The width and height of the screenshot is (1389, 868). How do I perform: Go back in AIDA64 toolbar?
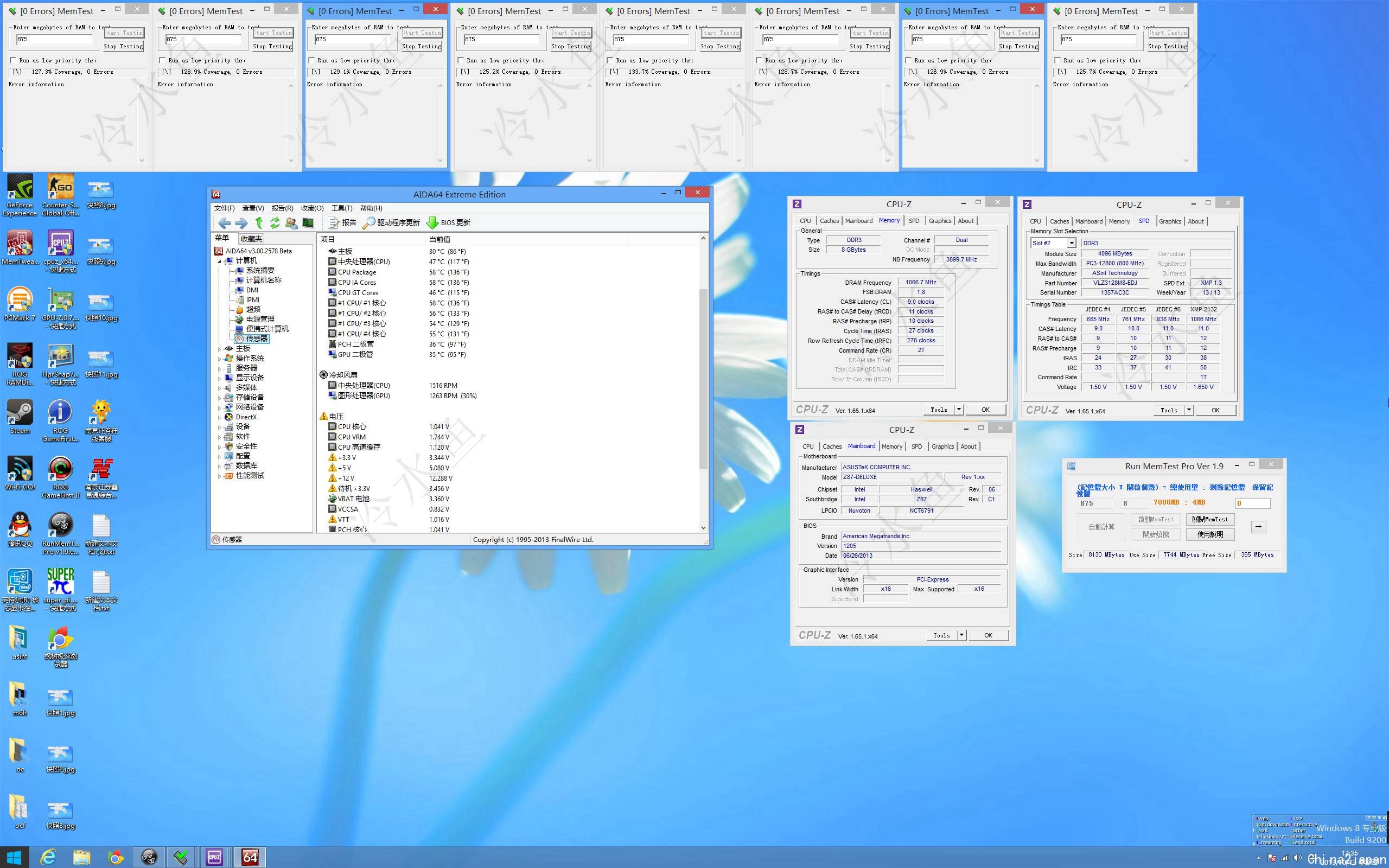[x=225, y=223]
